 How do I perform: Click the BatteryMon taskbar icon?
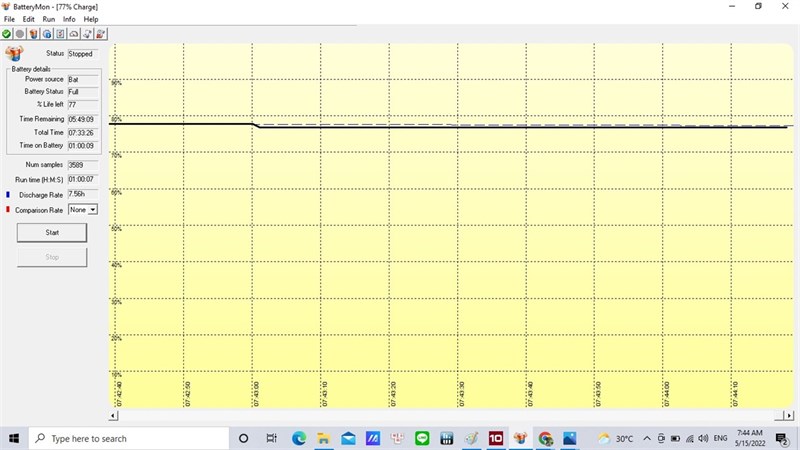[520, 438]
